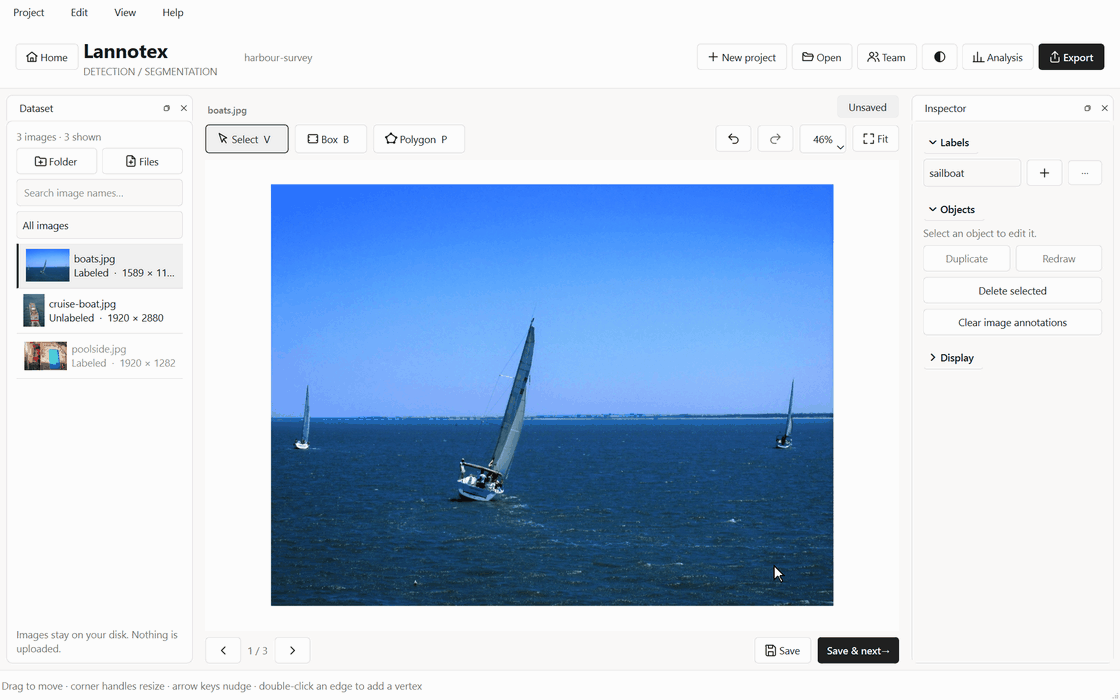This screenshot has height=700, width=1120.
Task: Click the boats.jpg filename above canvas
Action: click(227, 110)
